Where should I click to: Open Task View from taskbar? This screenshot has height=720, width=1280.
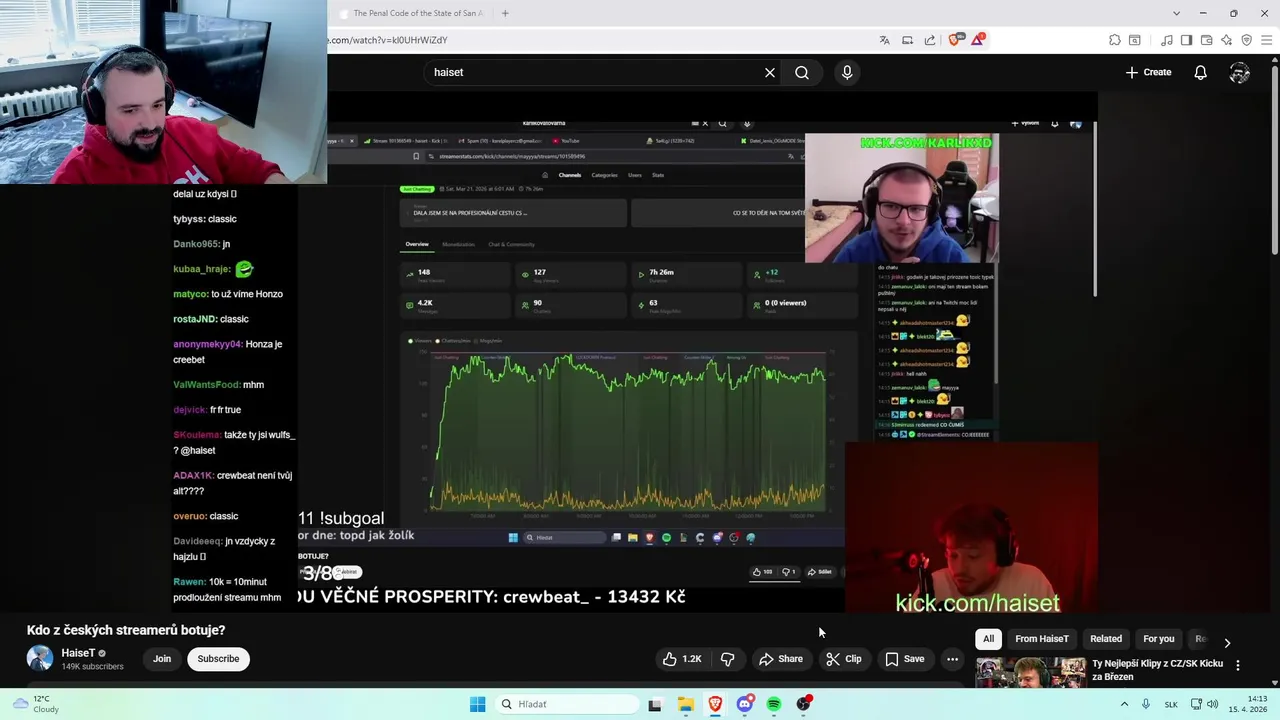(x=655, y=704)
